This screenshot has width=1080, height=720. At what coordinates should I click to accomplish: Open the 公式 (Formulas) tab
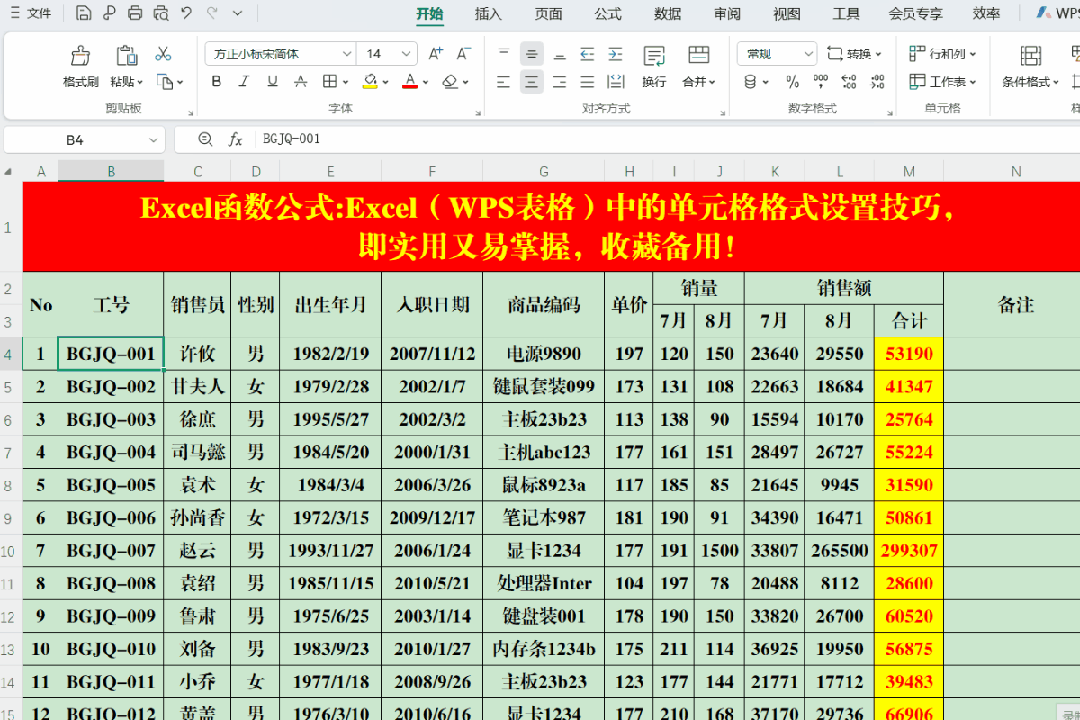[x=607, y=13]
